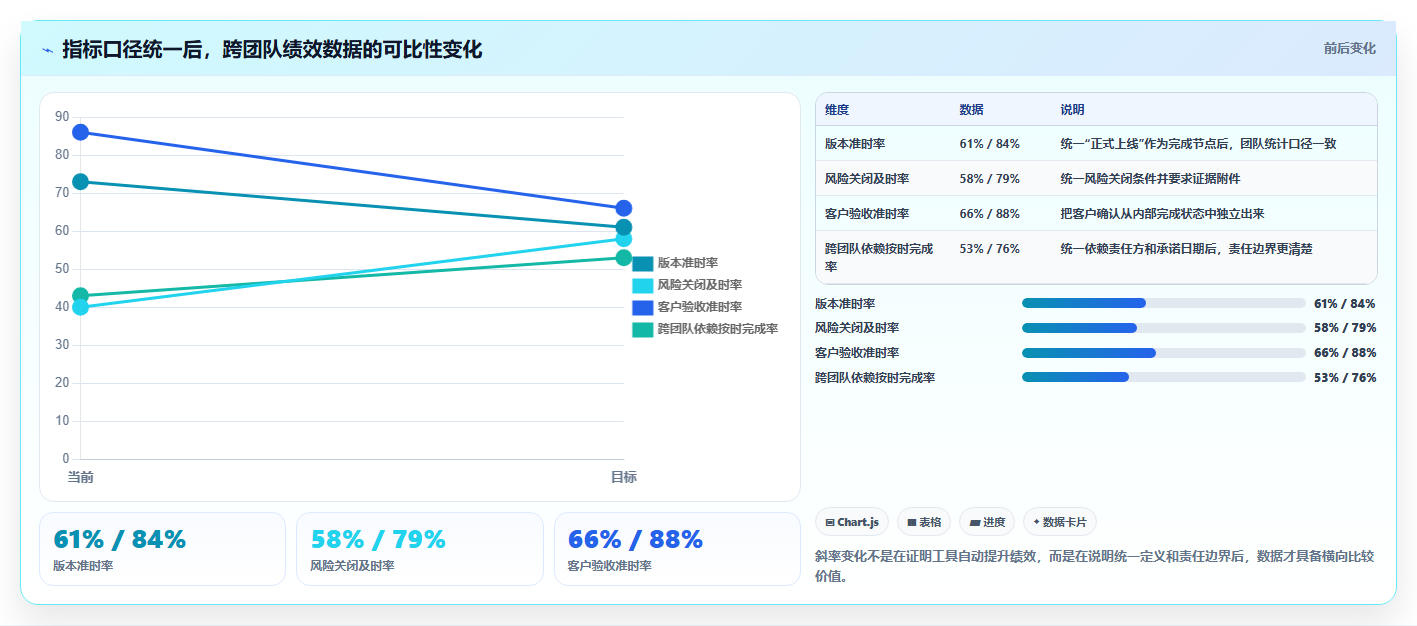The width and height of the screenshot is (1417, 626).
Task: Click description 把客户确认从内部完成状态中独立出来
Action: coord(1162,213)
